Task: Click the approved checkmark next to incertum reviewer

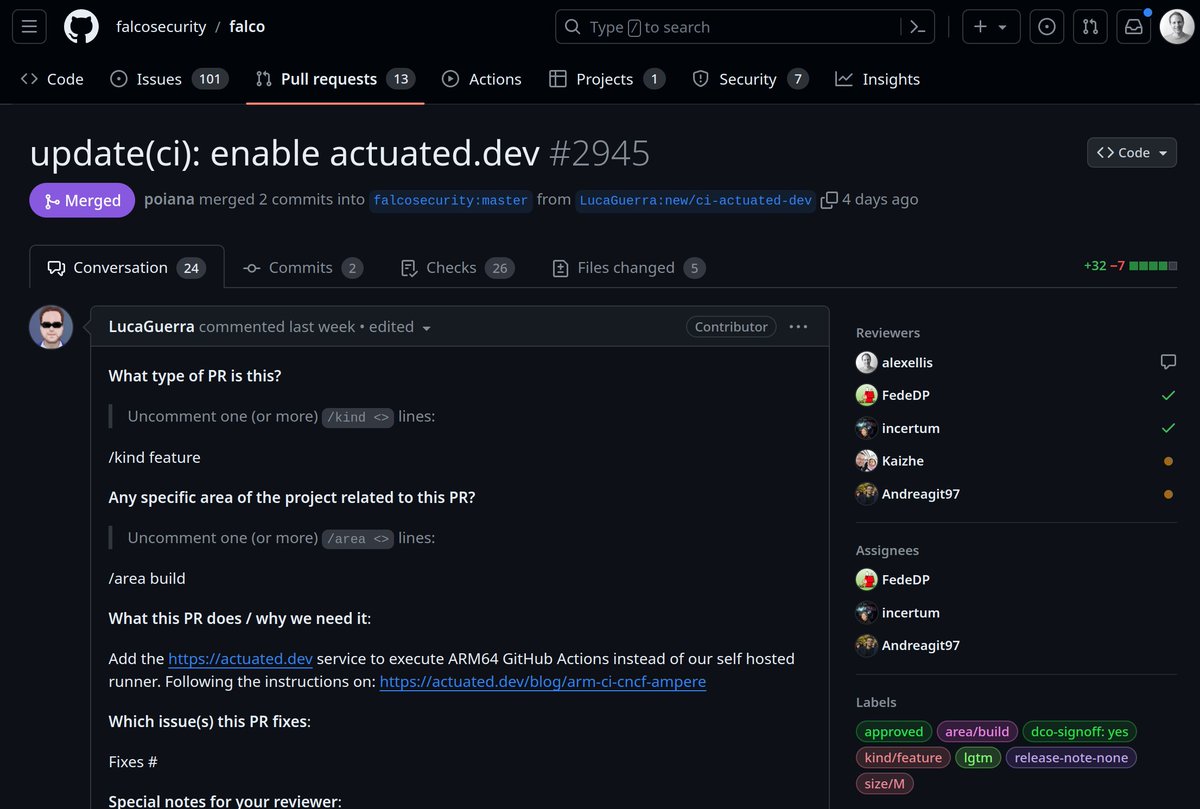Action: click(x=1168, y=428)
